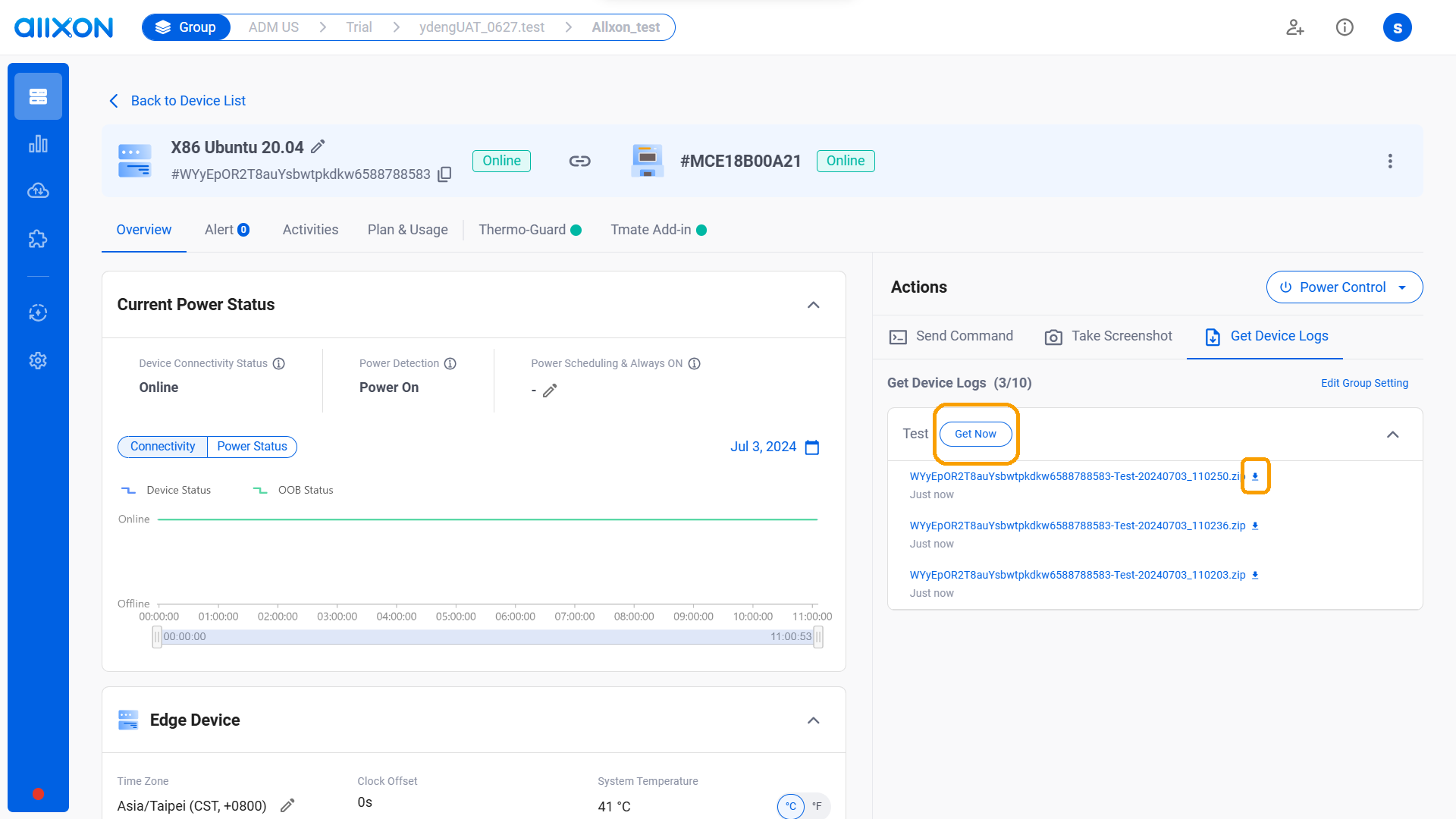This screenshot has width=1456, height=819.
Task: Open settings gear in sidebar
Action: click(38, 361)
